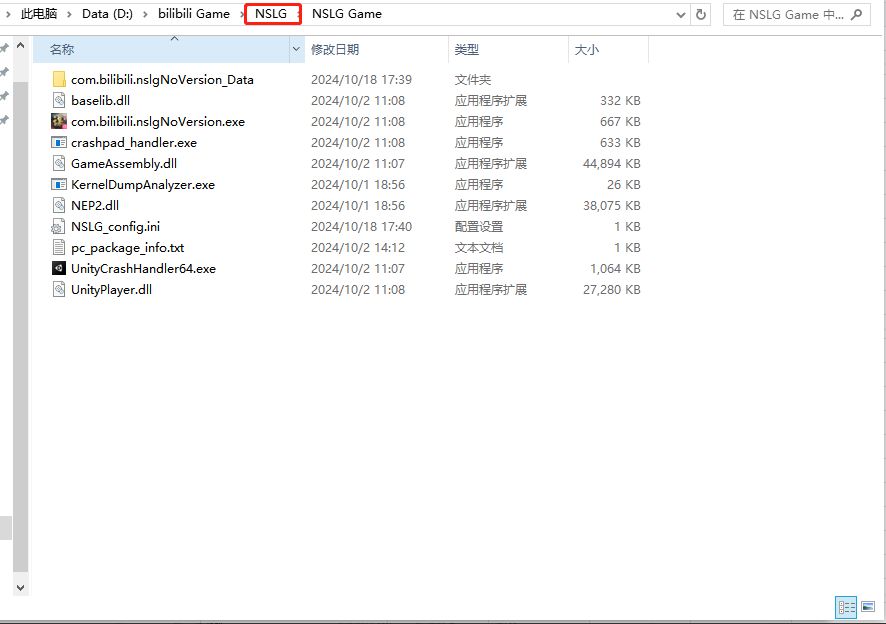Click size 332 KB of baselib.dll
Viewport: 886px width, 624px height.
(620, 101)
